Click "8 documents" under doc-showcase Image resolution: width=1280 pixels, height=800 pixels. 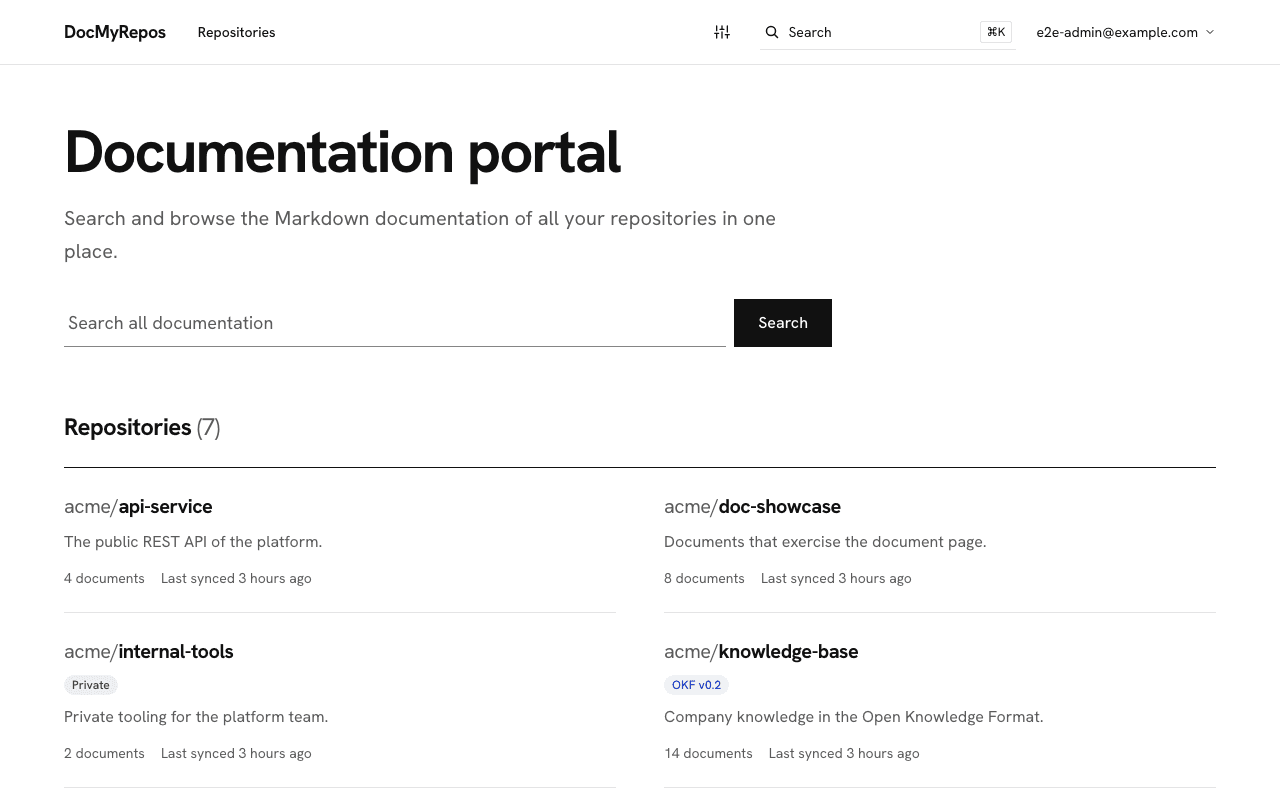click(704, 578)
